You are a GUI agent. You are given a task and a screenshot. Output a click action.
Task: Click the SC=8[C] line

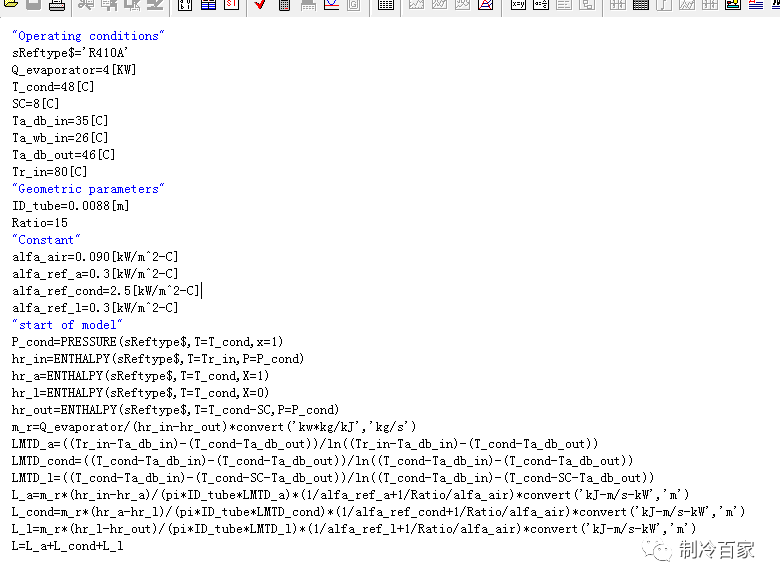pos(35,103)
